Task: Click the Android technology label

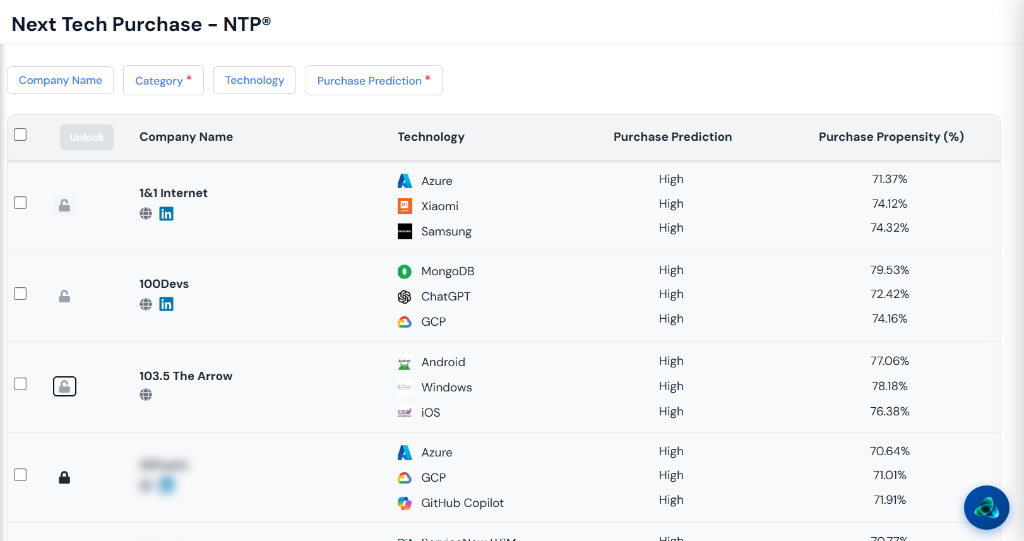Action: point(443,362)
